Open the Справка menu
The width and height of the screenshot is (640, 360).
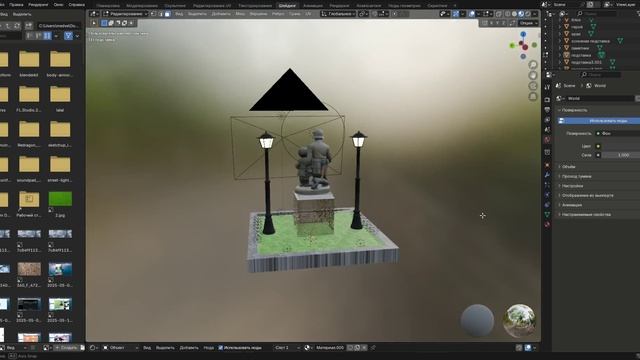[x=77, y=5]
